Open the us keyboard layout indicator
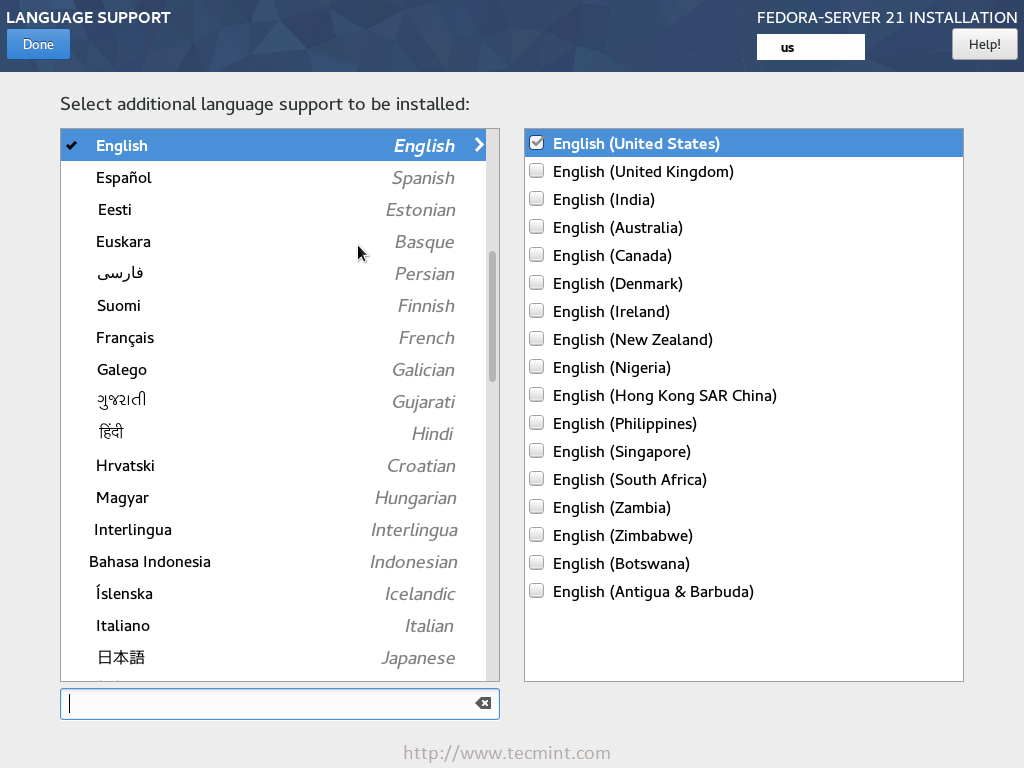The image size is (1024, 768). [x=810, y=47]
